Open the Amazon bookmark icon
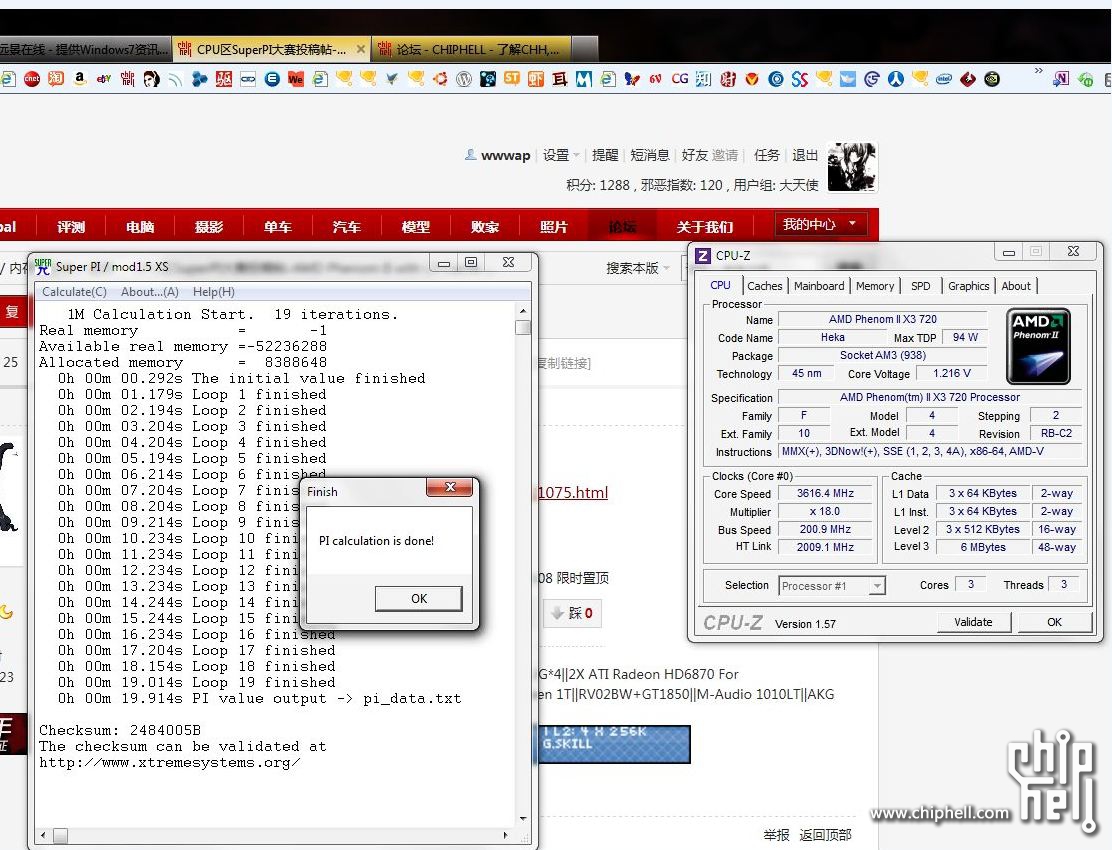The image size is (1112, 850). [80, 79]
